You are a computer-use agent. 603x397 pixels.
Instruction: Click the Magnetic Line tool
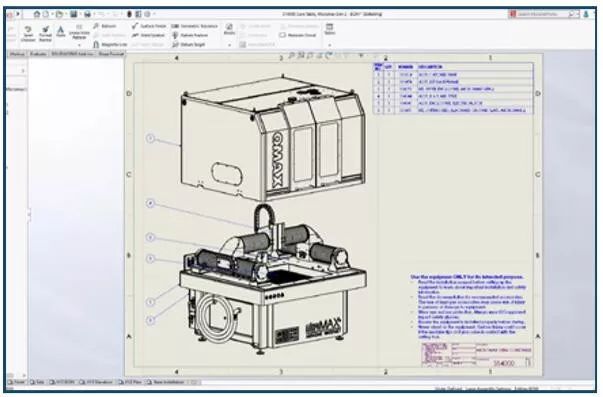[x=110, y=45]
